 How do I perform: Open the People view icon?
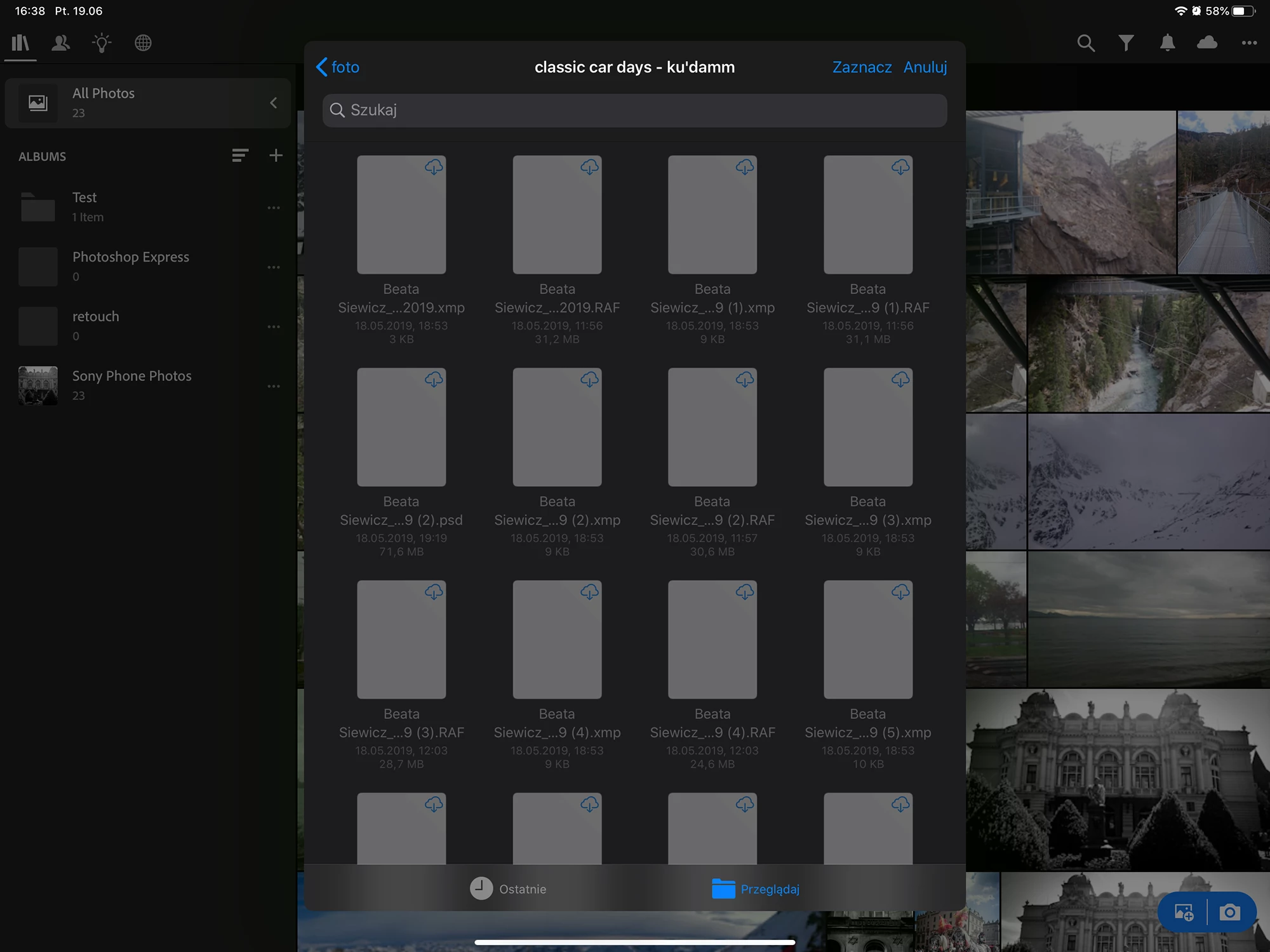coord(61,43)
